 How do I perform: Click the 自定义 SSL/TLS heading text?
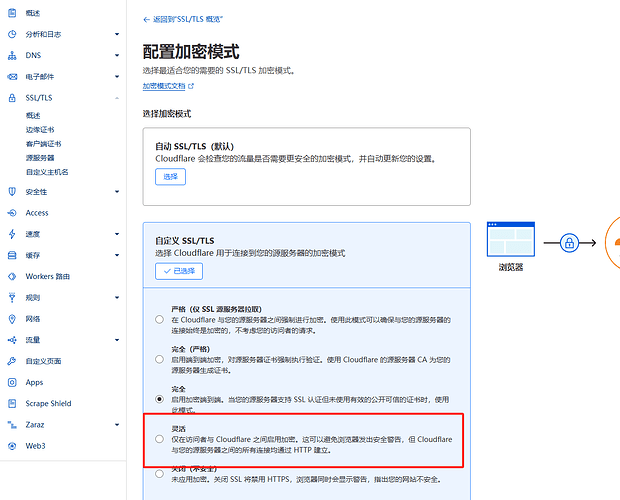185,241
